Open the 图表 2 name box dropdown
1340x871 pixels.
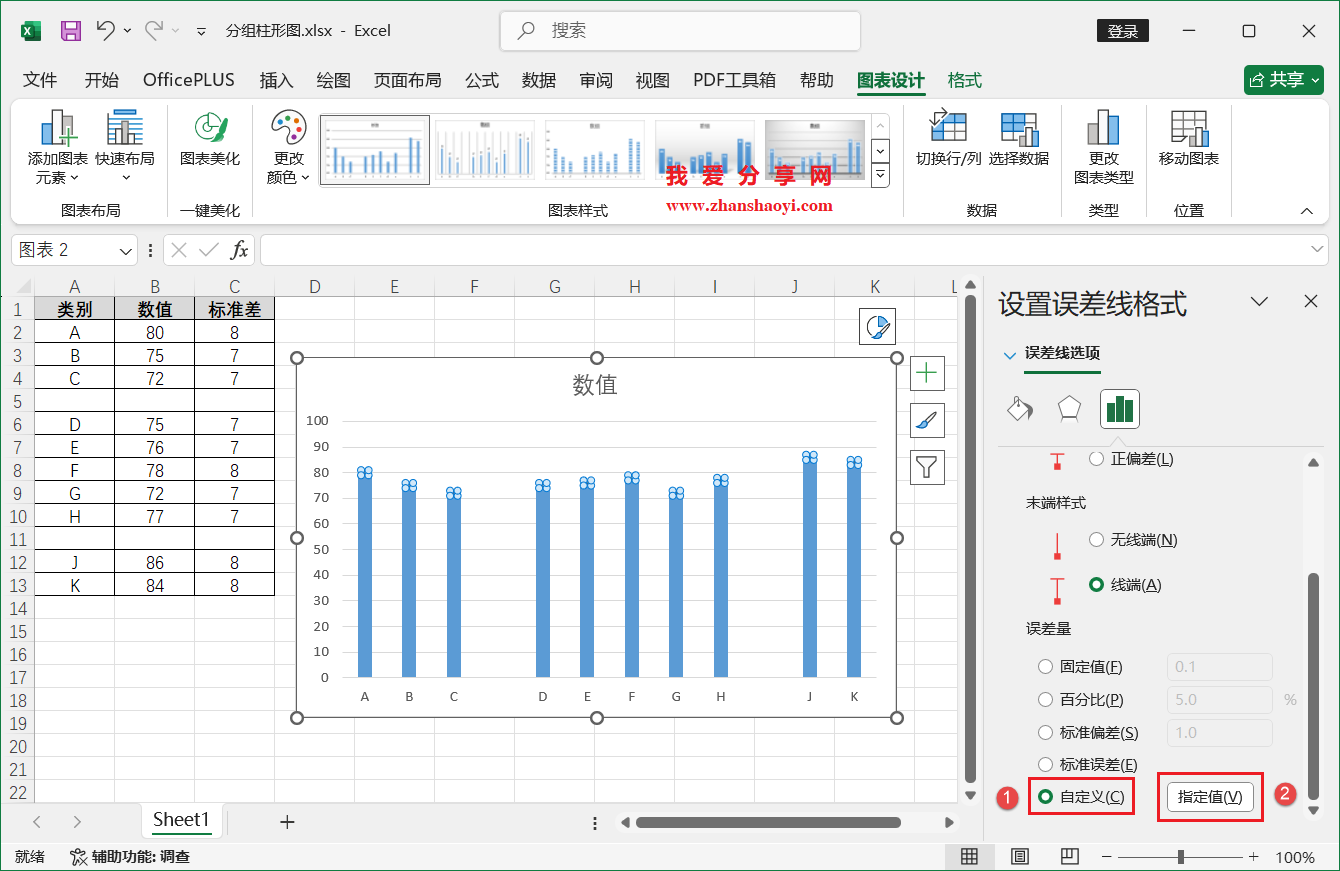[124, 250]
